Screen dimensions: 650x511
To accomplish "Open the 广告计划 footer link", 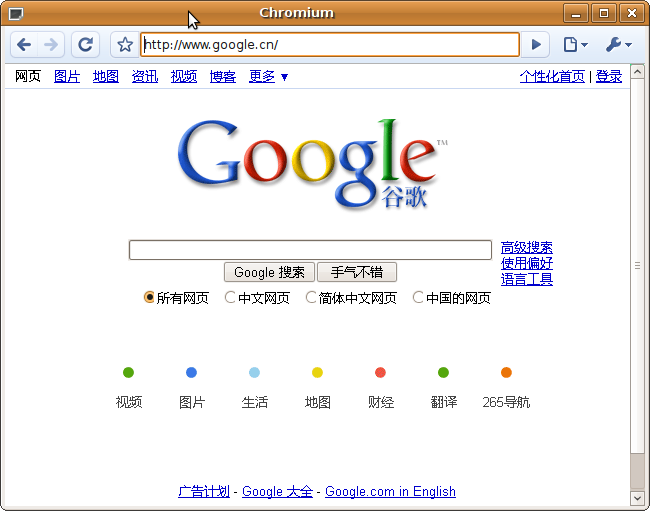I will point(204,492).
